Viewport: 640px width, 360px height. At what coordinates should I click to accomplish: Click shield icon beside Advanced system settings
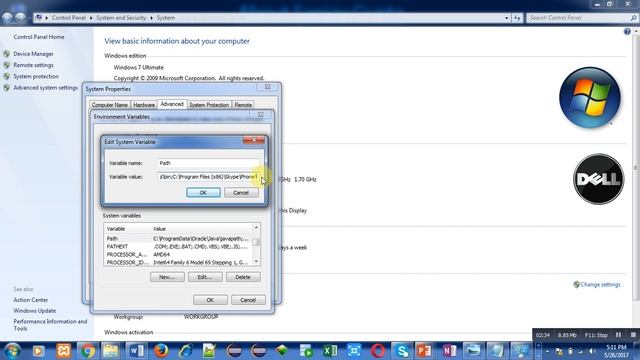(7, 88)
